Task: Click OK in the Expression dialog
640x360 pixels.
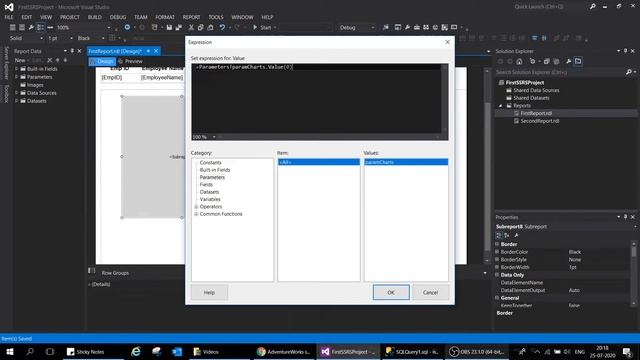Action: 391,292
